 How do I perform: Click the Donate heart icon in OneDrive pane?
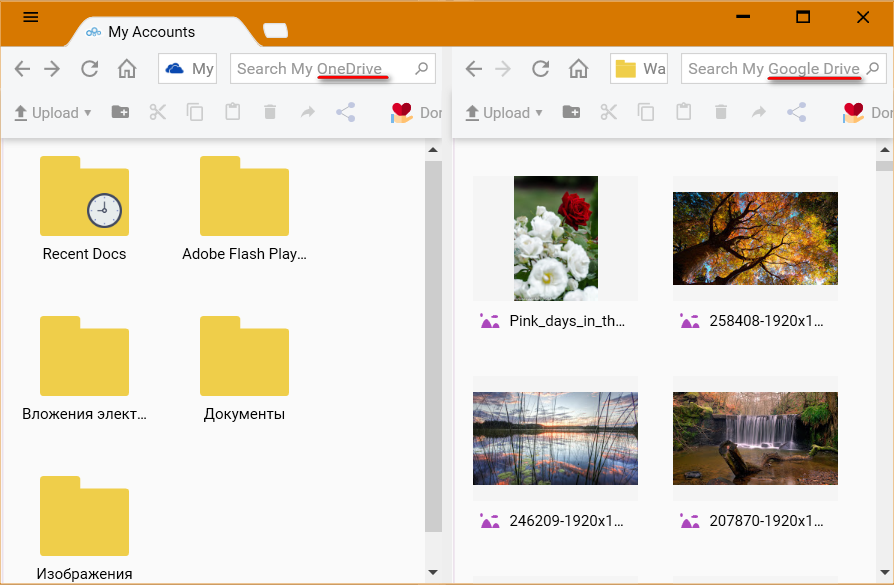402,112
